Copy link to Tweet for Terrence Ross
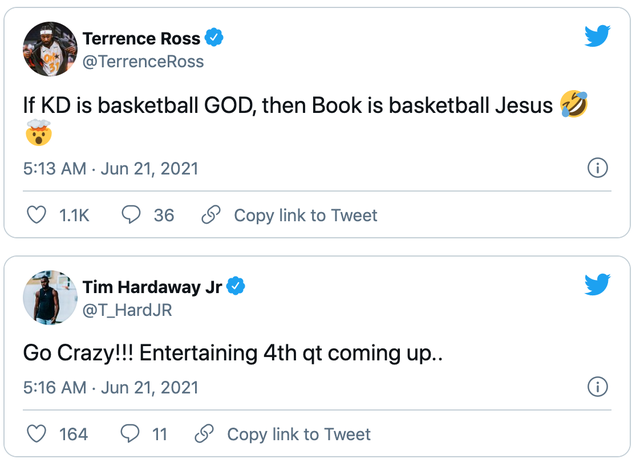This screenshot has width=640, height=463. pos(305,215)
